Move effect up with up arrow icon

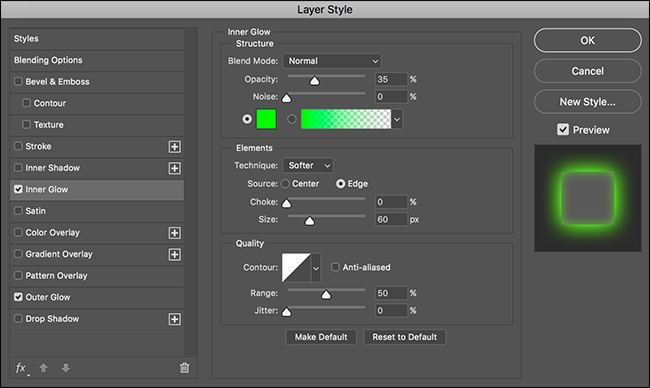click(44, 368)
